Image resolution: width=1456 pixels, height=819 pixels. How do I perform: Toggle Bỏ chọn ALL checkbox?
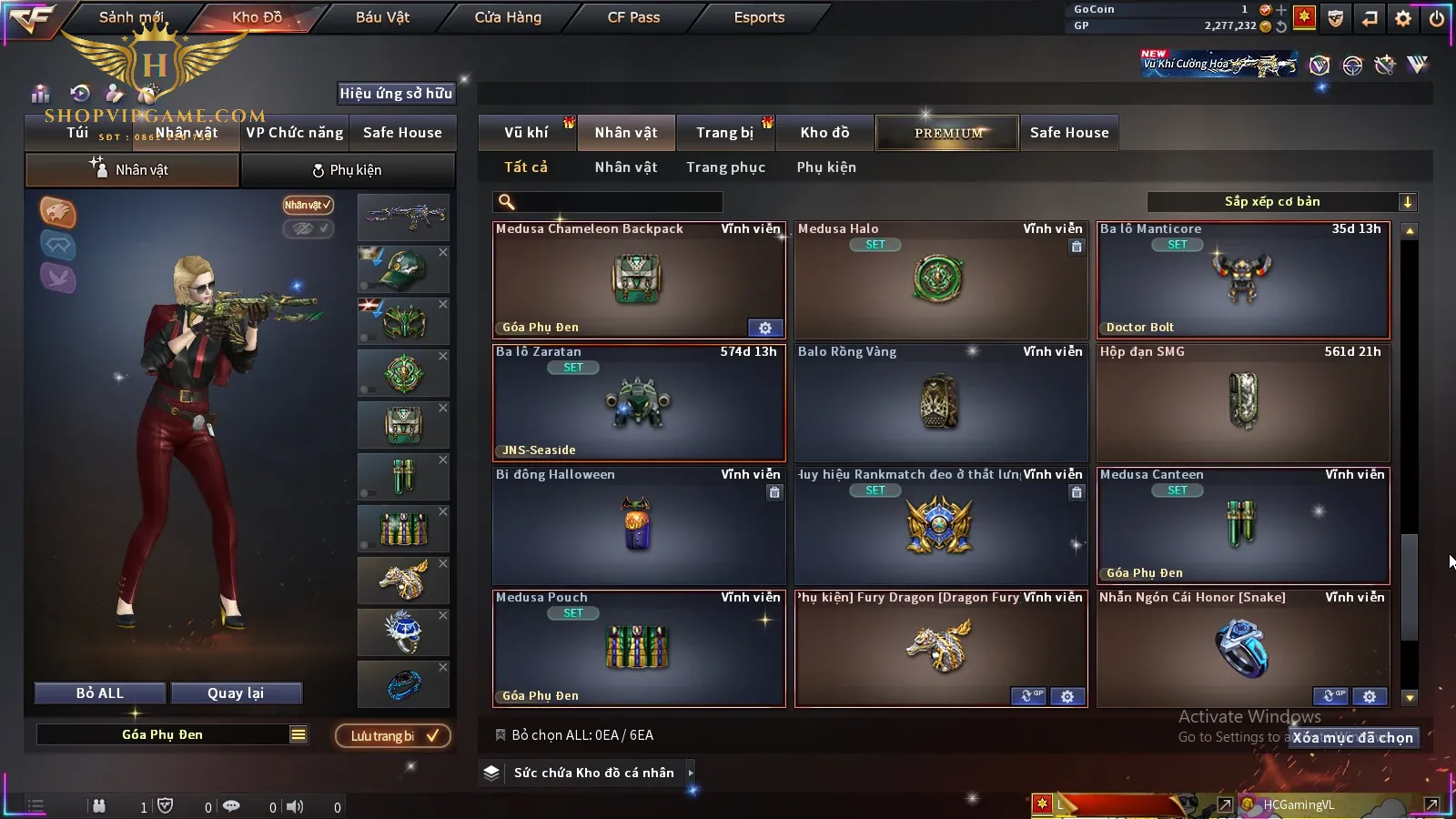click(500, 734)
